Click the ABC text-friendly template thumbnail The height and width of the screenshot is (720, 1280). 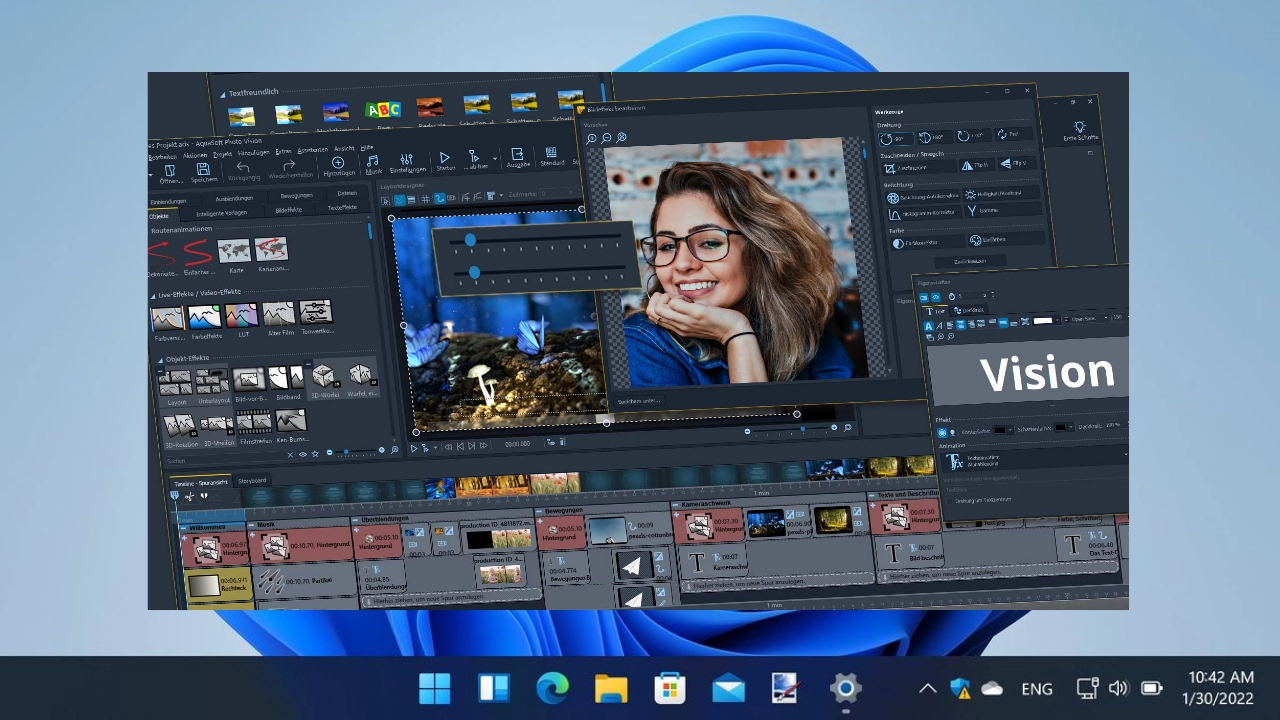click(x=383, y=109)
